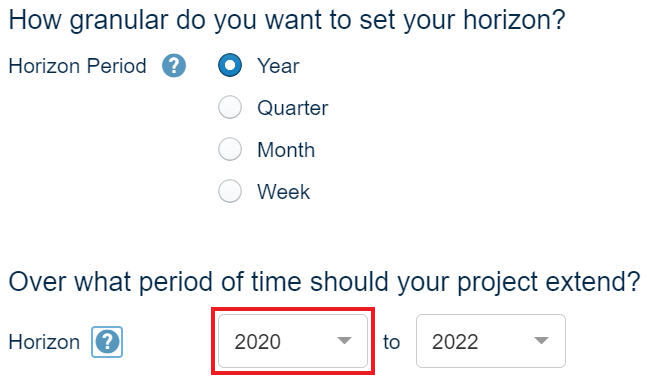648x377 pixels.
Task: Open the 2020 start year dropdown
Action: [293, 341]
